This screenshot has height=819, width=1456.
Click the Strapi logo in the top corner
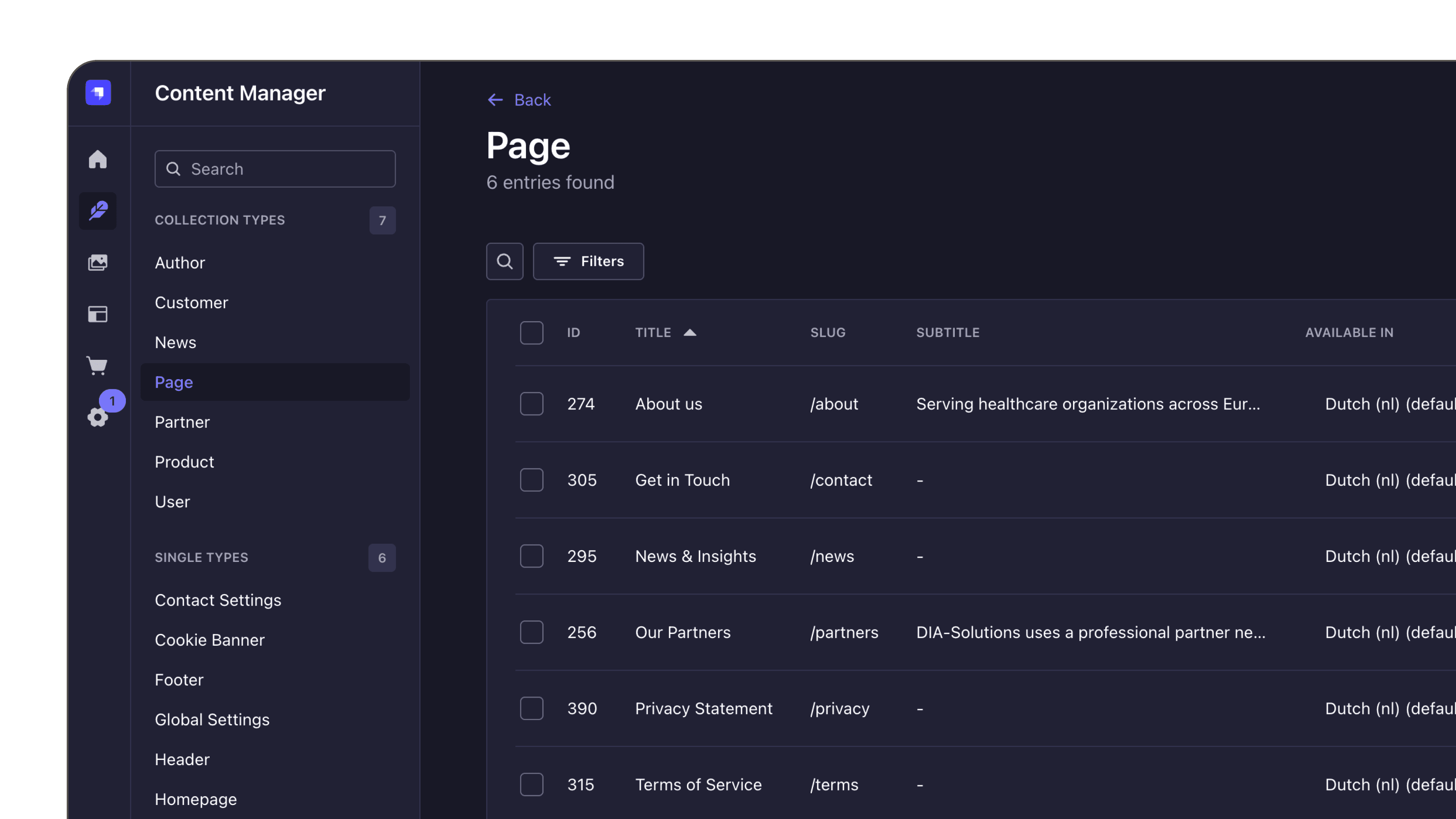pyautogui.click(x=98, y=92)
